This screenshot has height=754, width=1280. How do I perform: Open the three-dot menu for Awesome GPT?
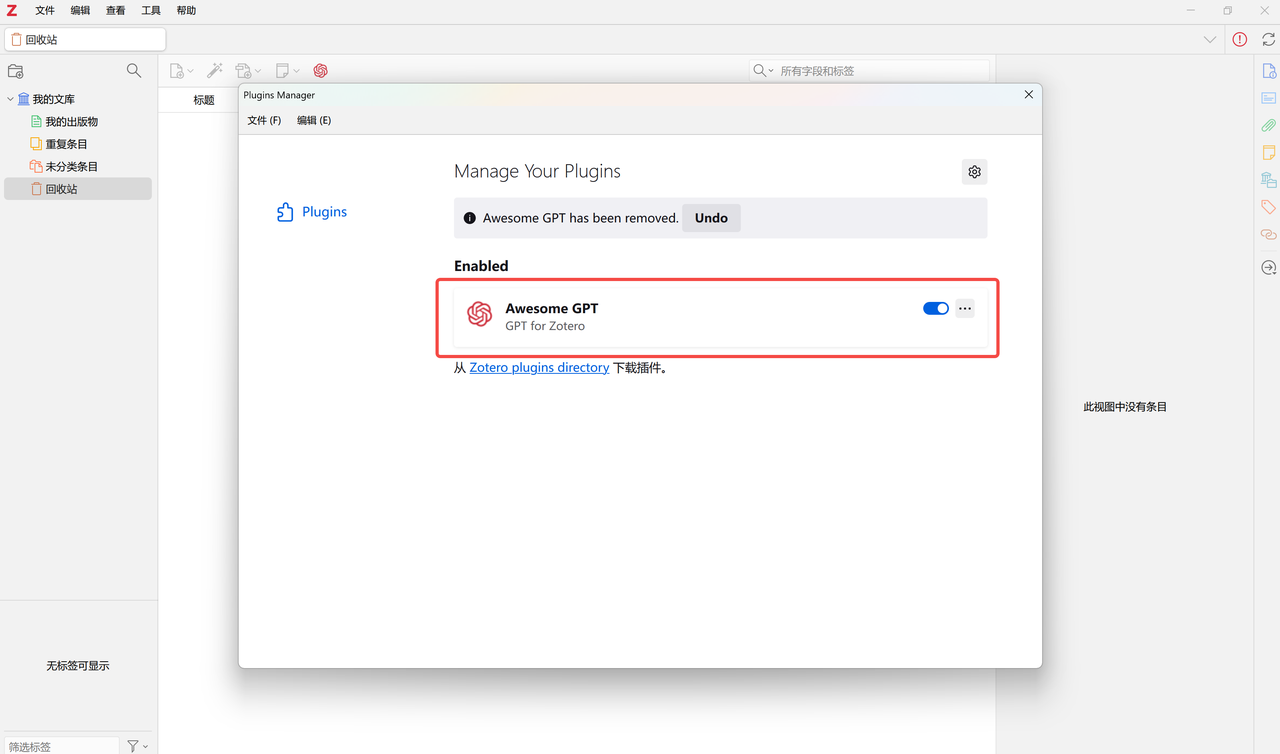pos(965,308)
